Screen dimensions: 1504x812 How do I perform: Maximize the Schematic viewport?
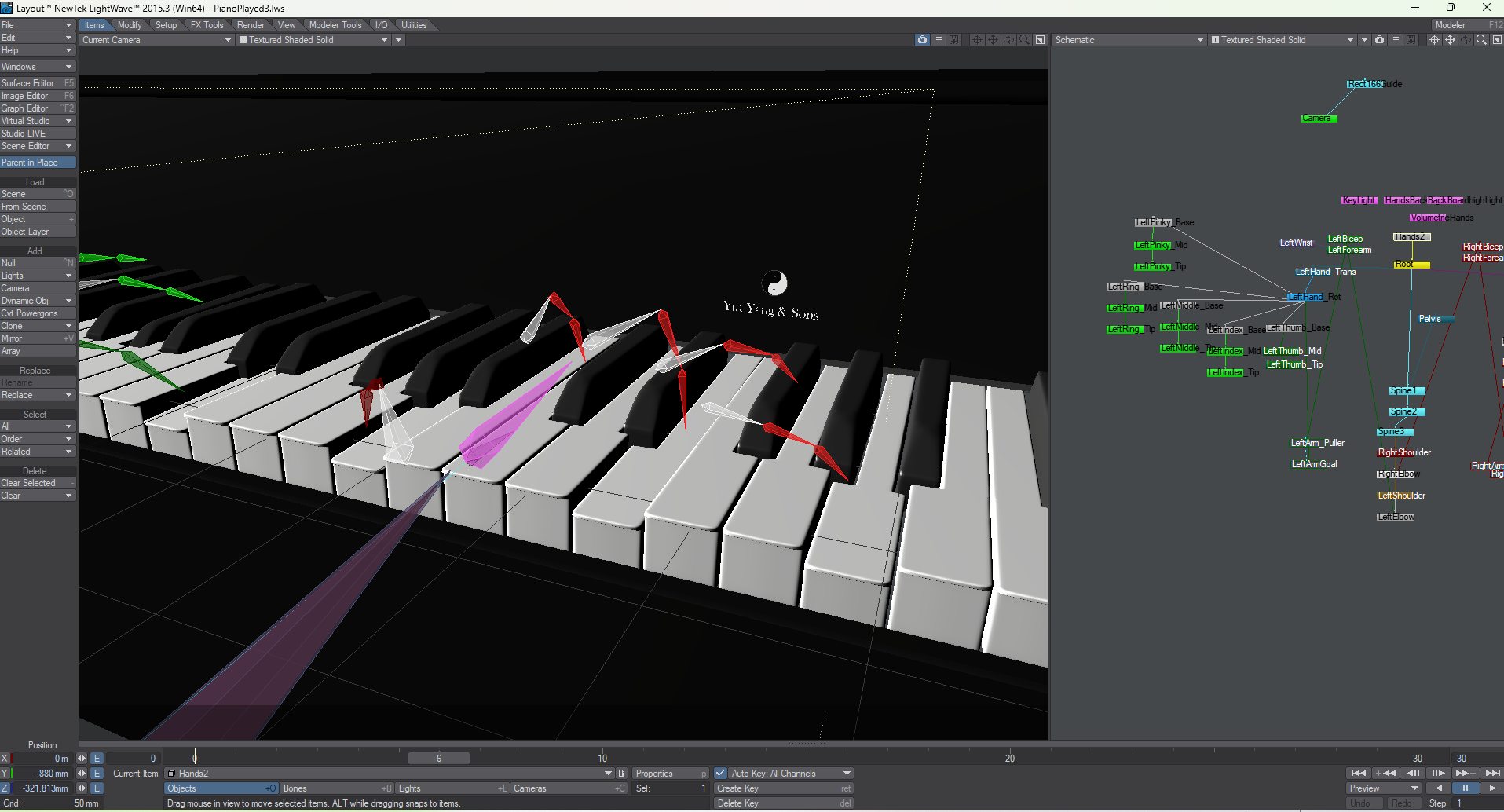1497,40
